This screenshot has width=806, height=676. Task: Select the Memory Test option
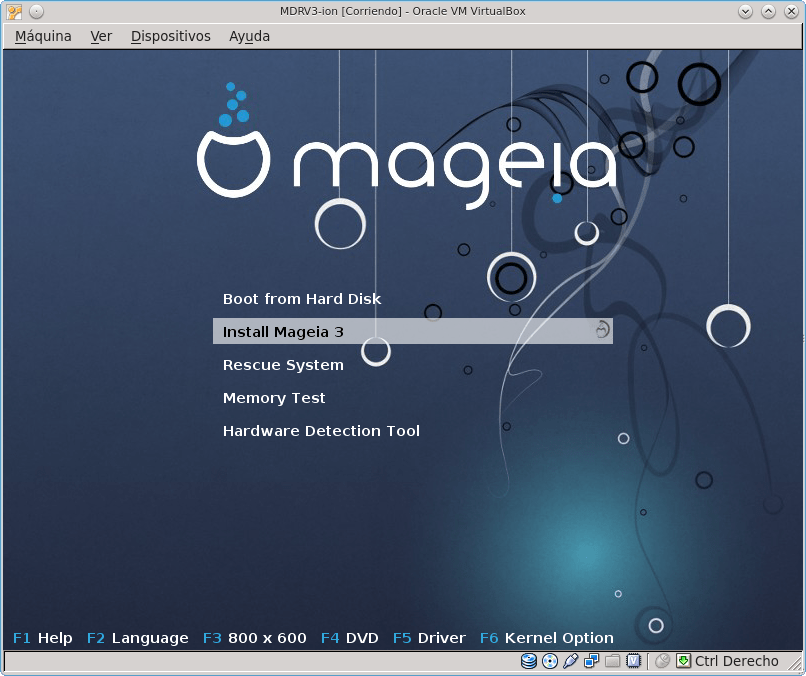tap(274, 398)
